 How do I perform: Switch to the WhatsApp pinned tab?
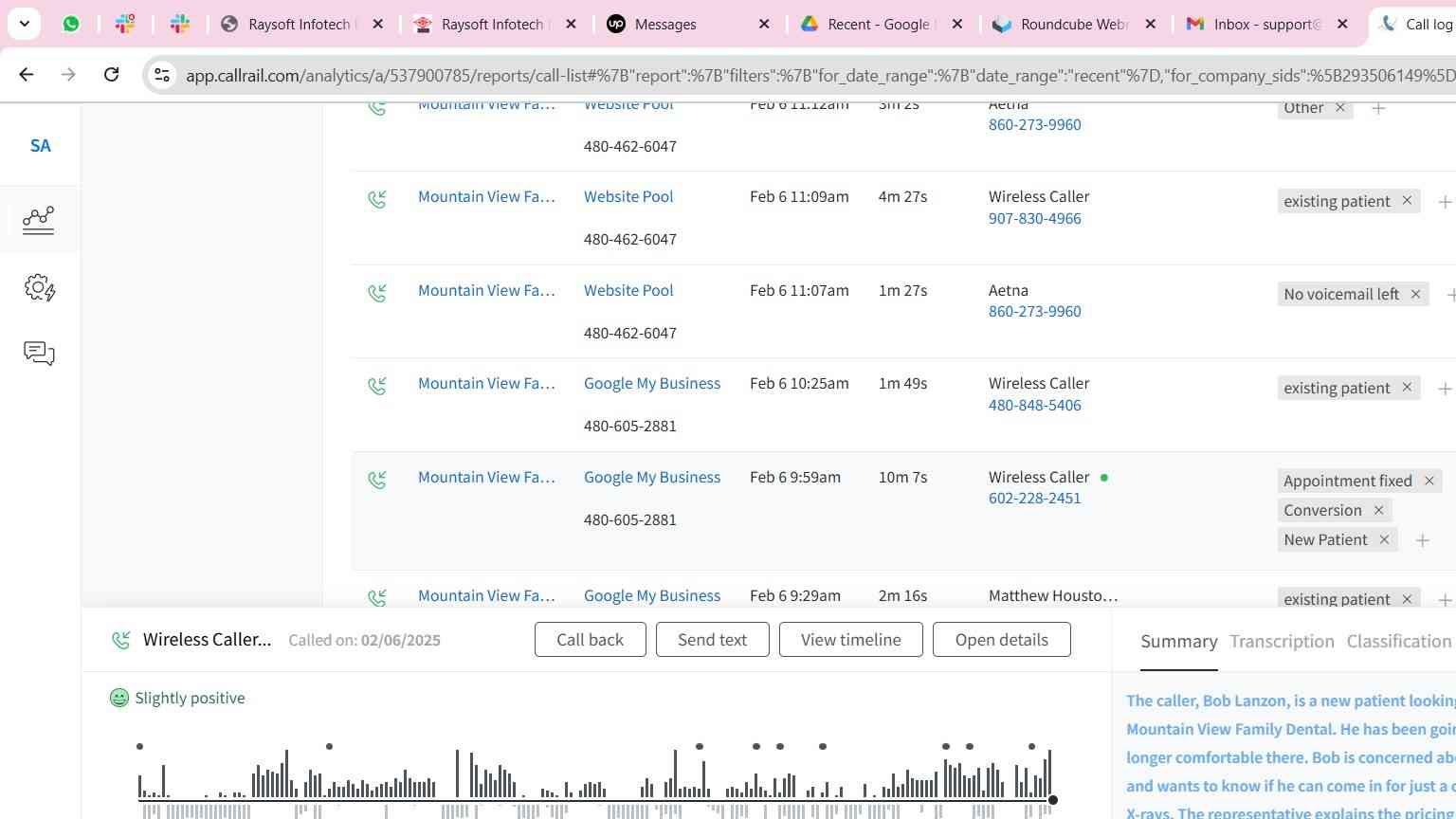71,24
